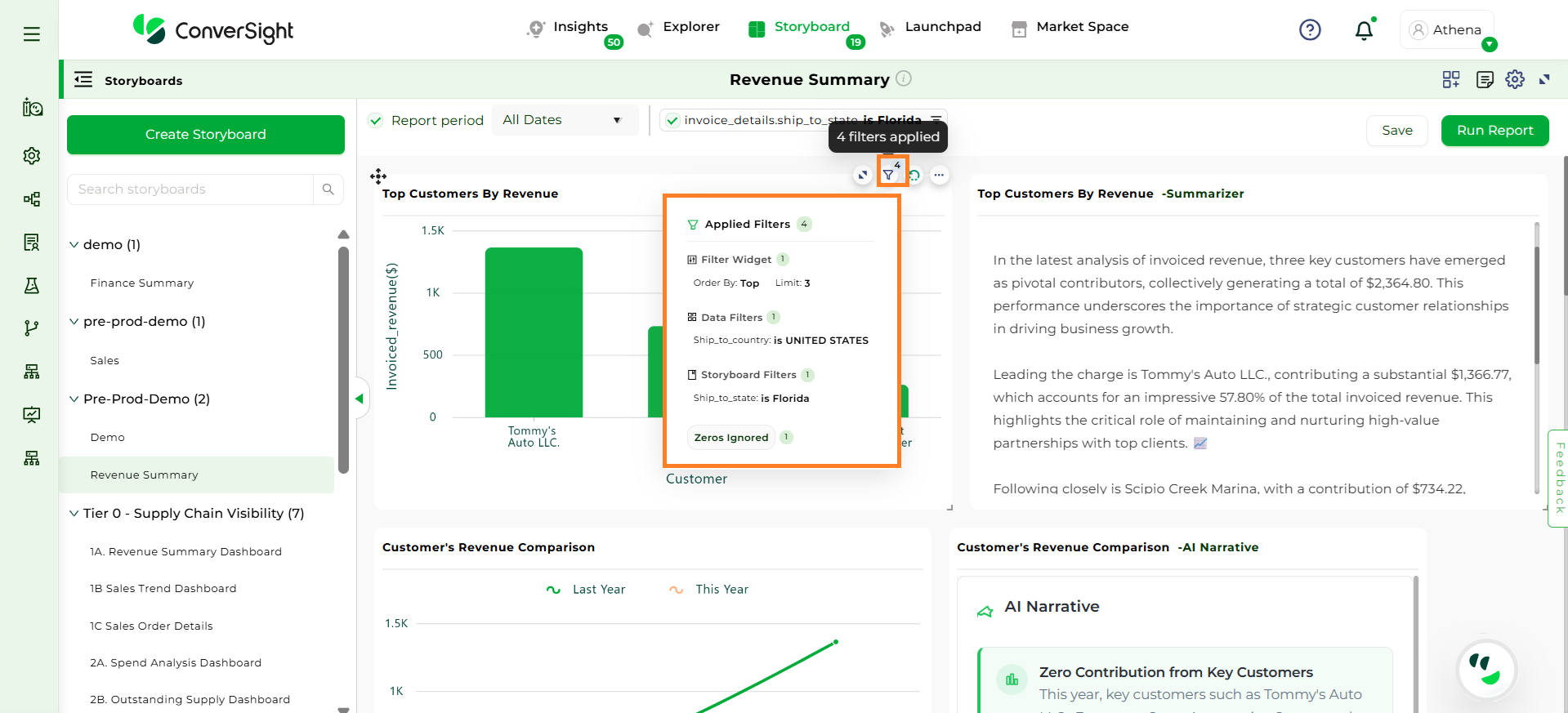Click the Create Storyboard button

pos(206,135)
